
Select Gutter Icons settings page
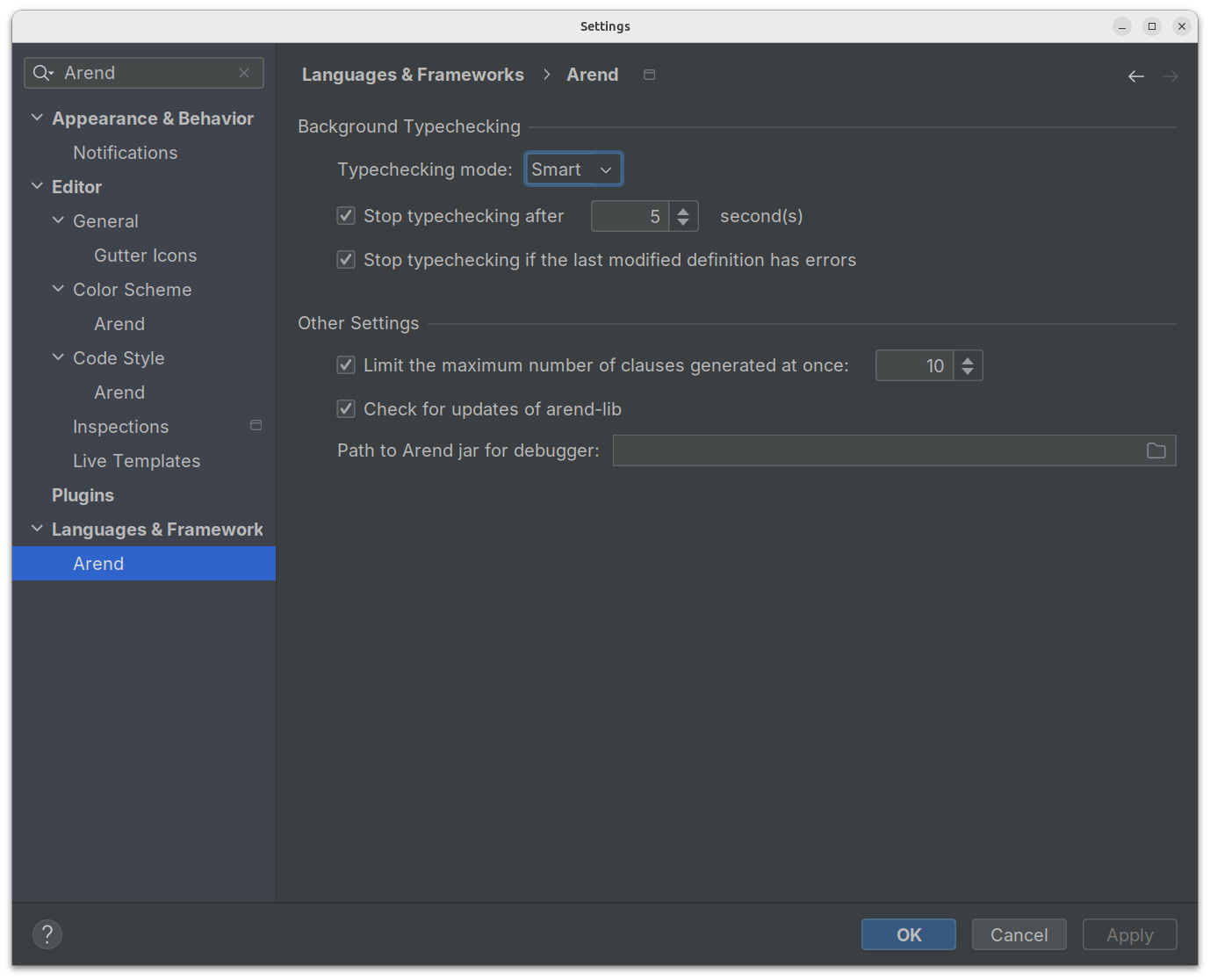146,256
